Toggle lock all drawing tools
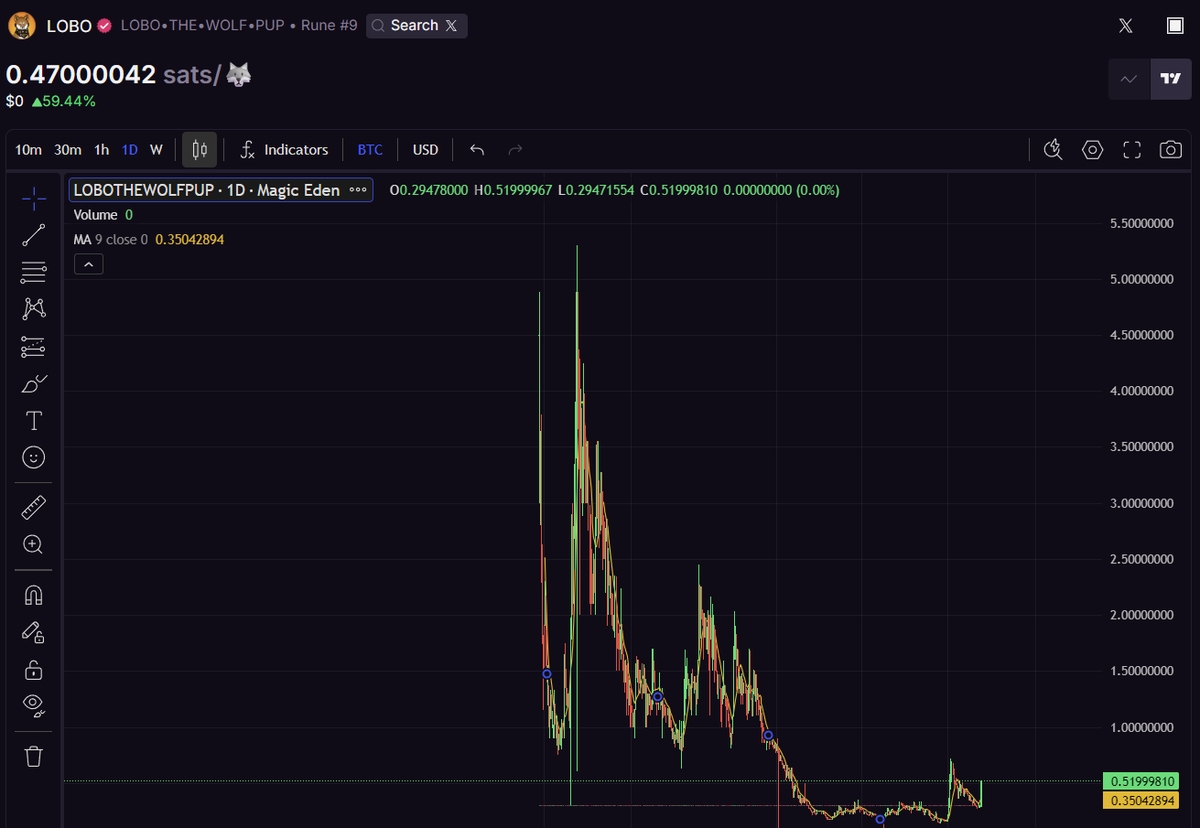This screenshot has width=1200, height=828. 34,669
